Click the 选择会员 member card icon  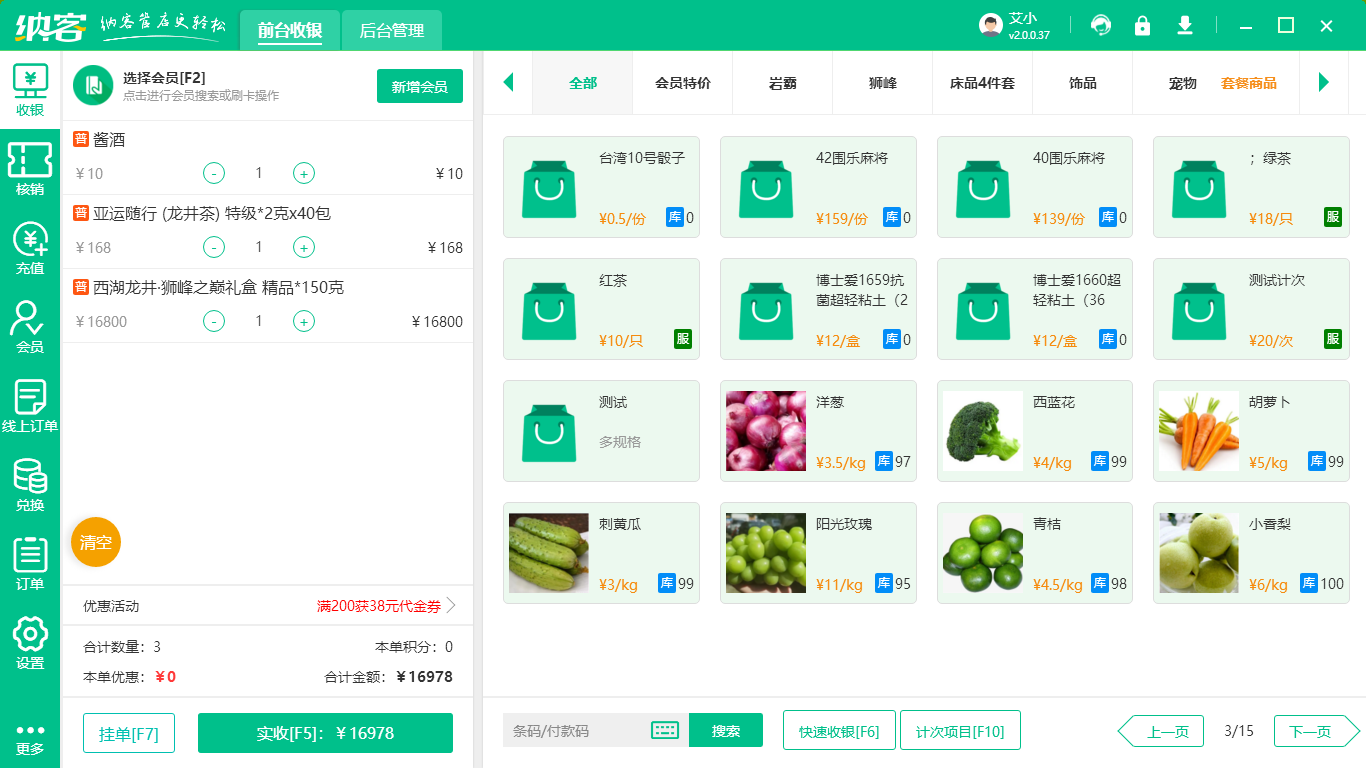point(93,85)
